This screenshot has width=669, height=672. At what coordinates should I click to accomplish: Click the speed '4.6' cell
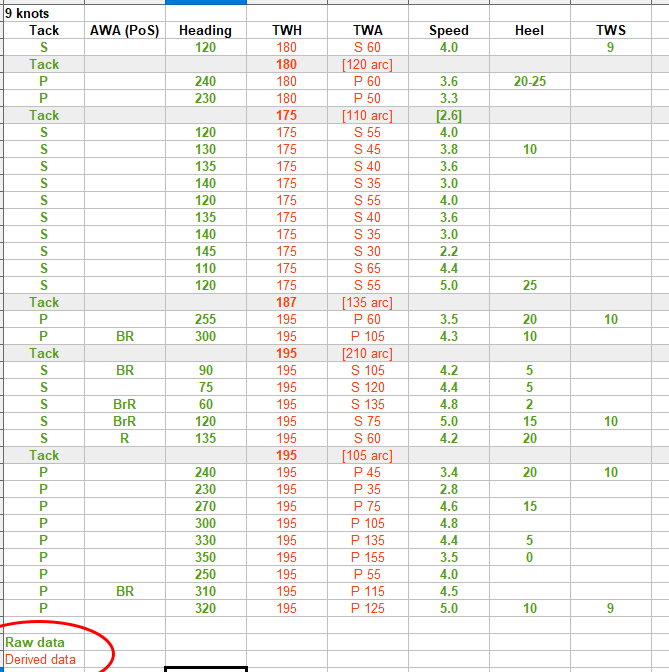pos(449,506)
